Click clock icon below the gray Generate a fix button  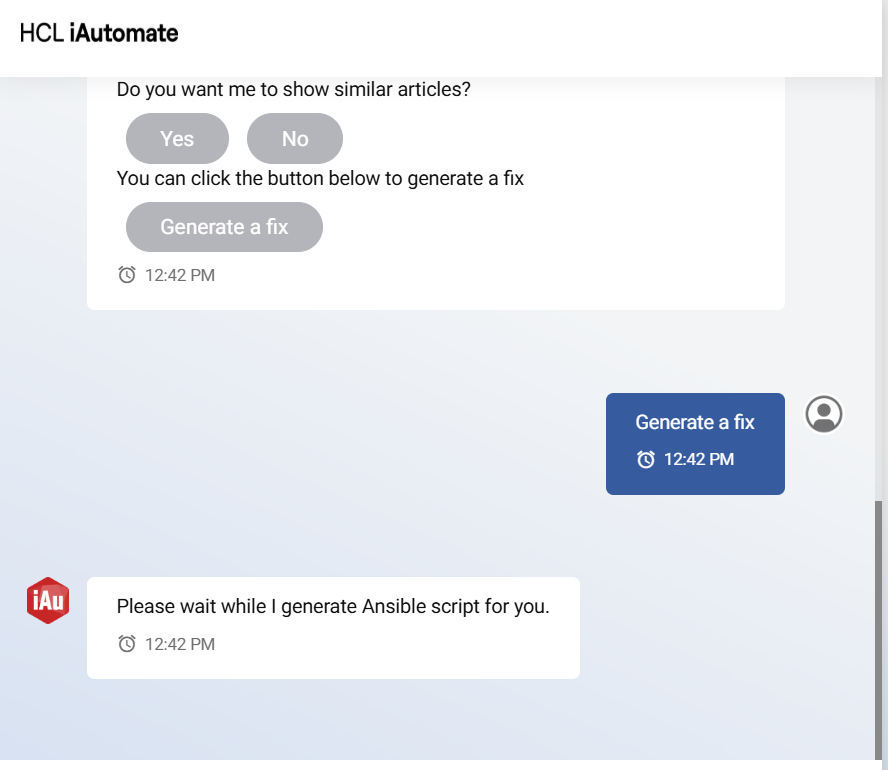coord(127,274)
